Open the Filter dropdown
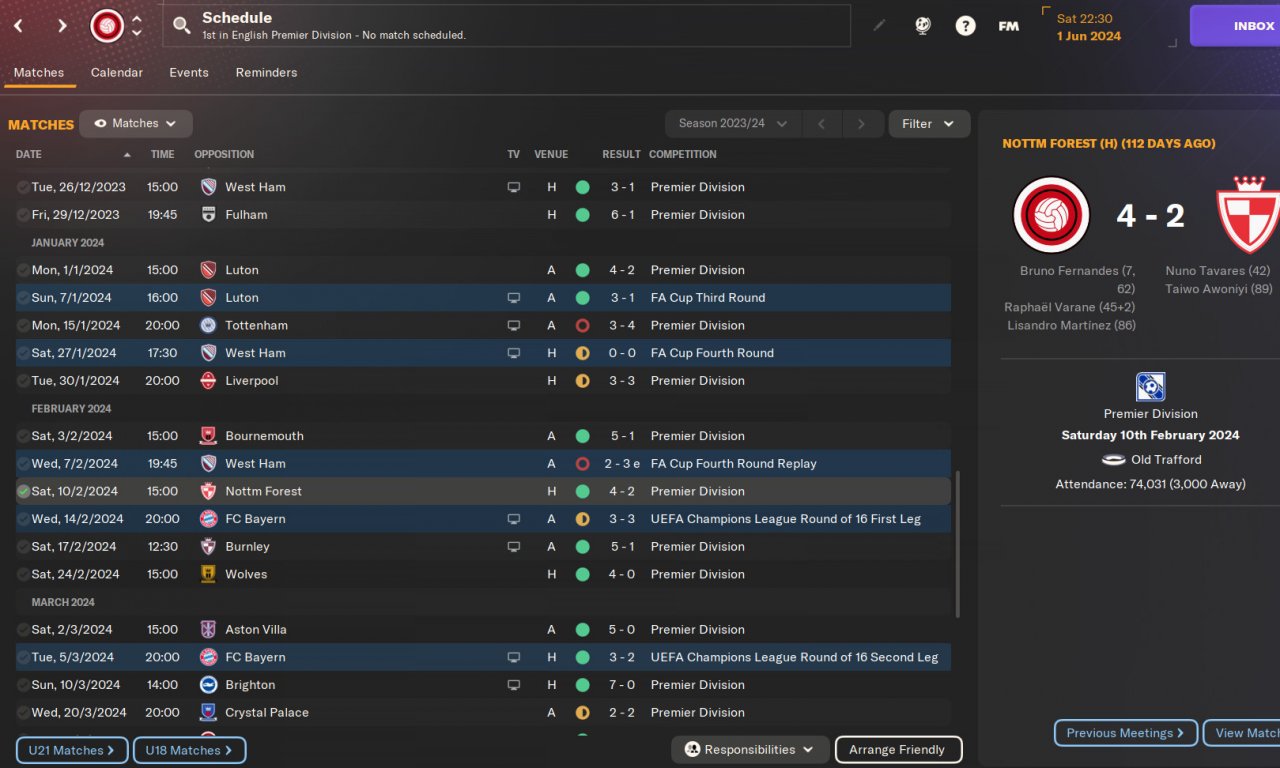1280x768 pixels. tap(929, 124)
